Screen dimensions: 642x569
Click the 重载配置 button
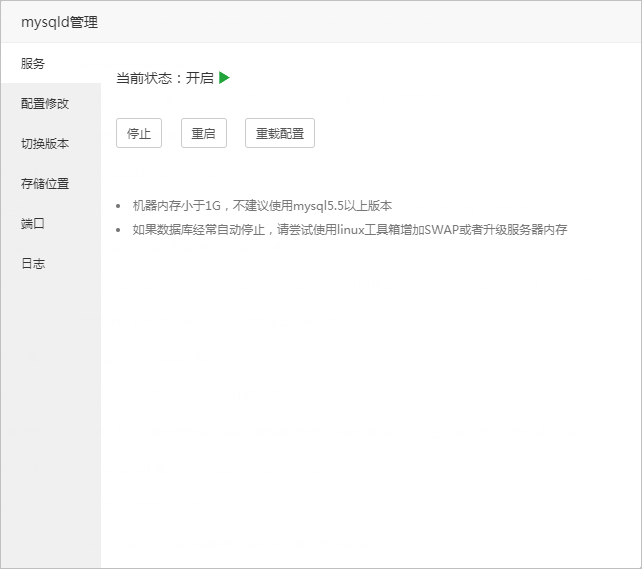(x=279, y=133)
